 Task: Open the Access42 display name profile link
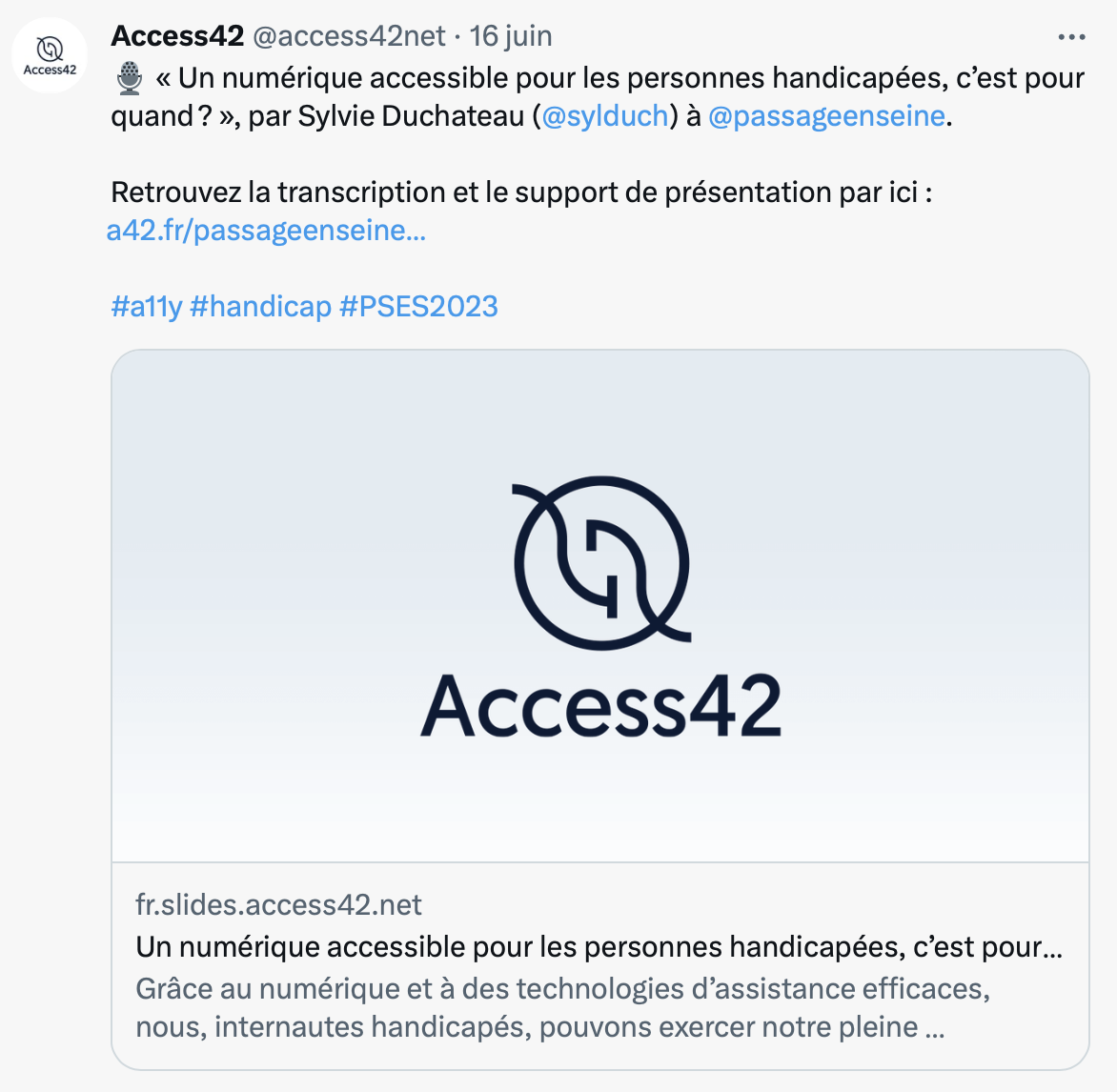tap(177, 36)
